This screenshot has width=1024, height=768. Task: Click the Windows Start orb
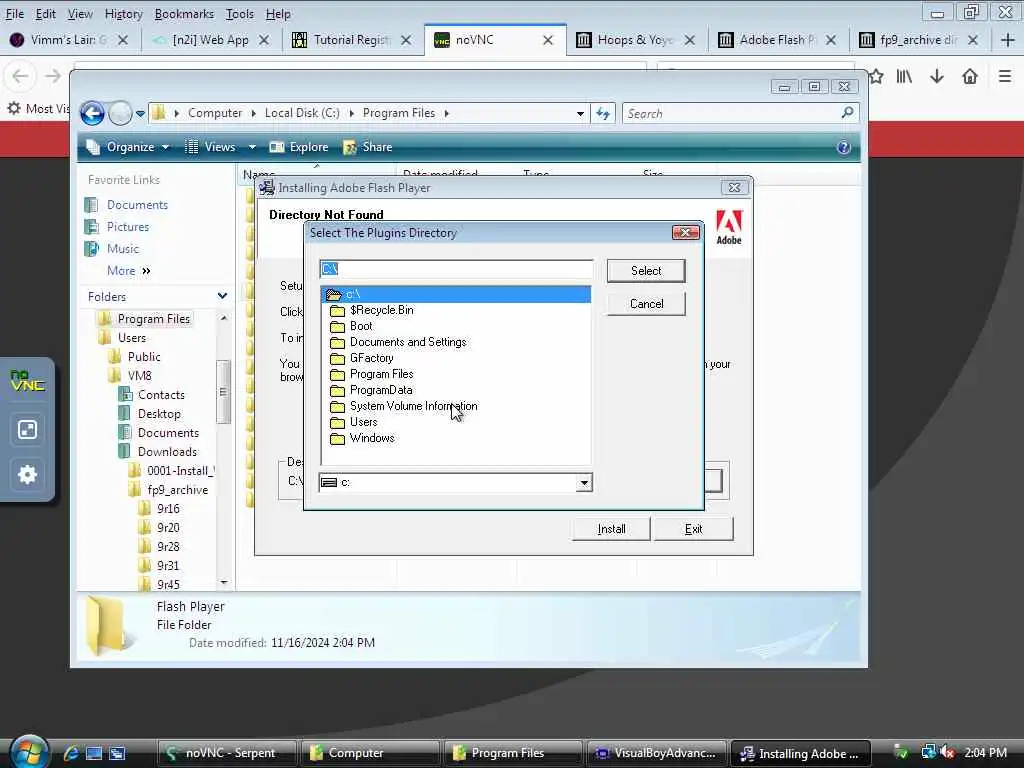tap(28, 752)
